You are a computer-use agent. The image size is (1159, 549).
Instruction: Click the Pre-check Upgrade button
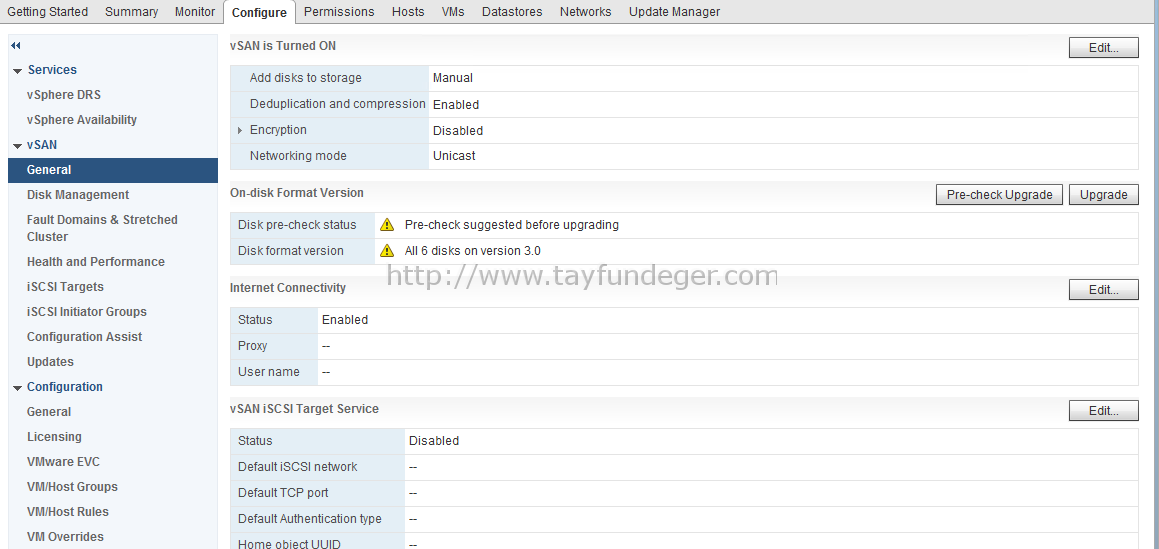click(x=999, y=194)
